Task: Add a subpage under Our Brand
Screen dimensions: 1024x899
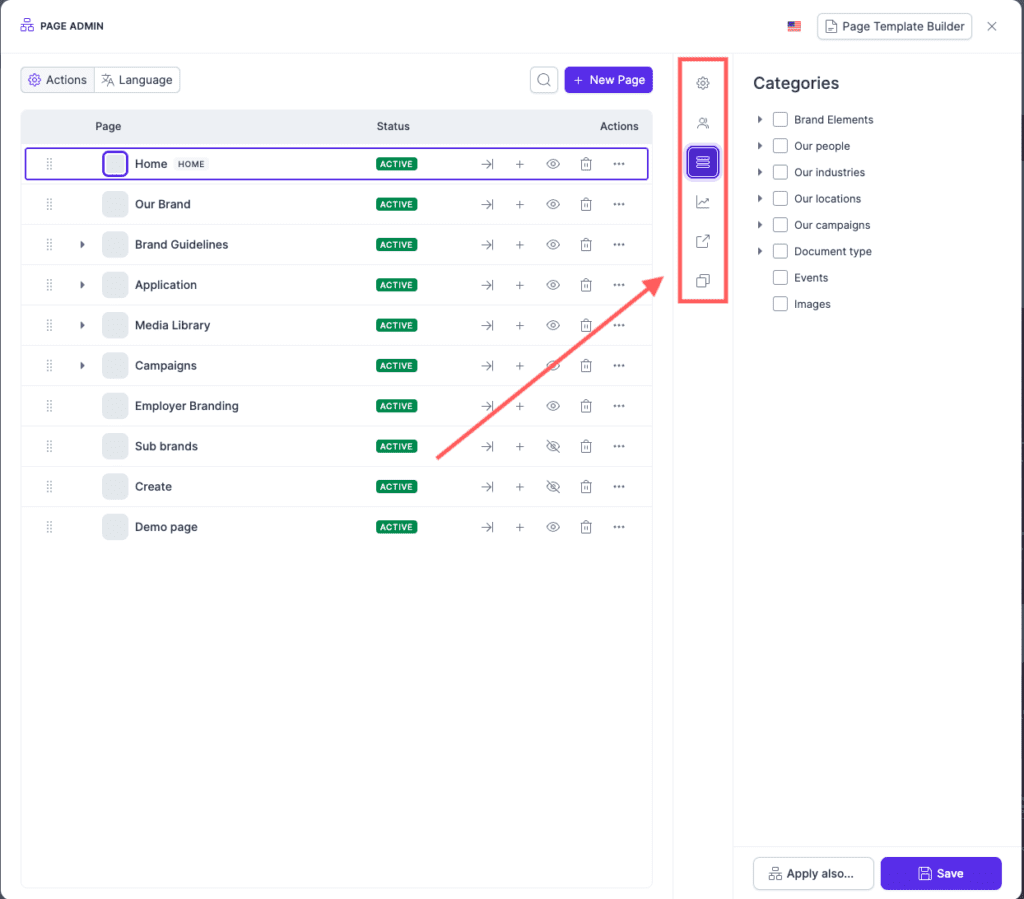Action: click(x=520, y=204)
